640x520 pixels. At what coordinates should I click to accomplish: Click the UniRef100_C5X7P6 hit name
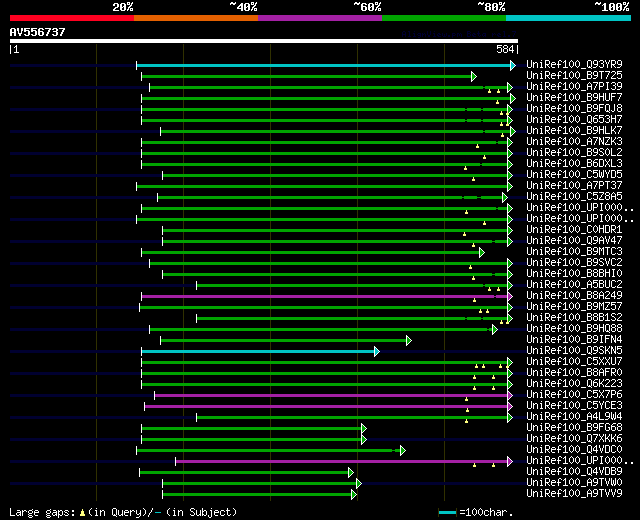574,395
